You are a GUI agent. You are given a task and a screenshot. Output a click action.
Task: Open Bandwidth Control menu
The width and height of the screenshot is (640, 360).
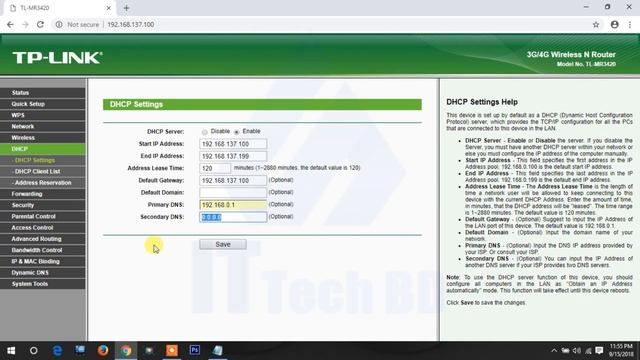coord(43,250)
